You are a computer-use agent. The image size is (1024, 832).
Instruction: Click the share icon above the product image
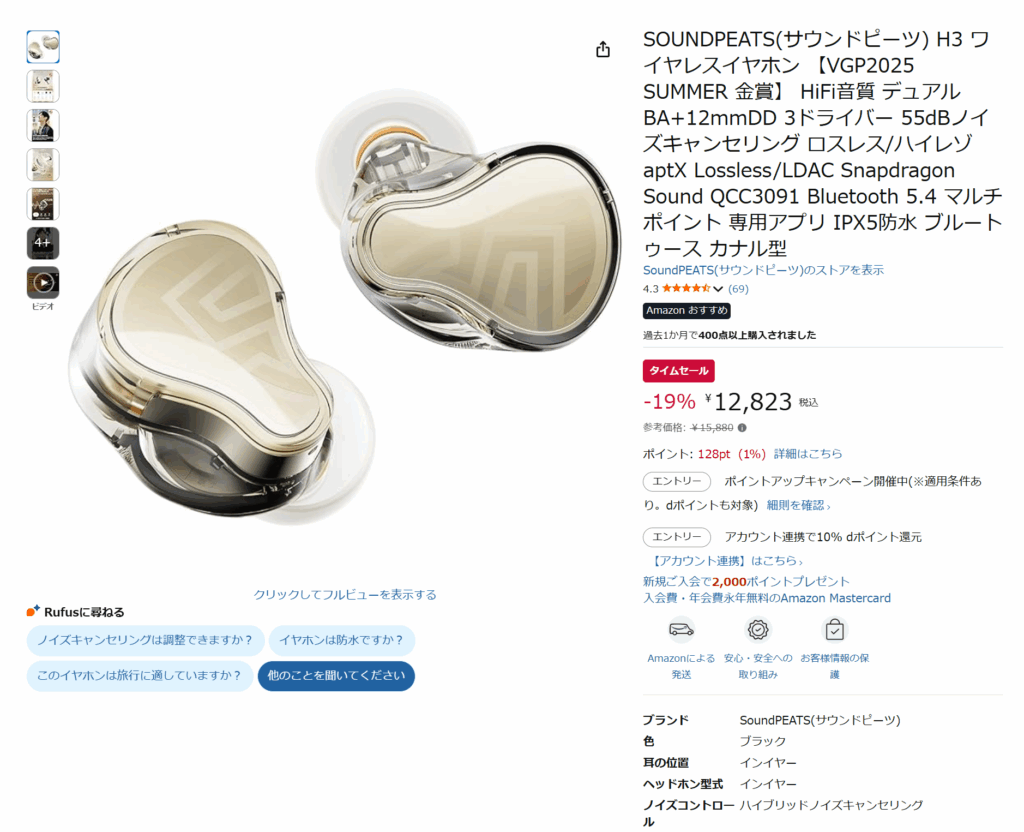[603, 50]
